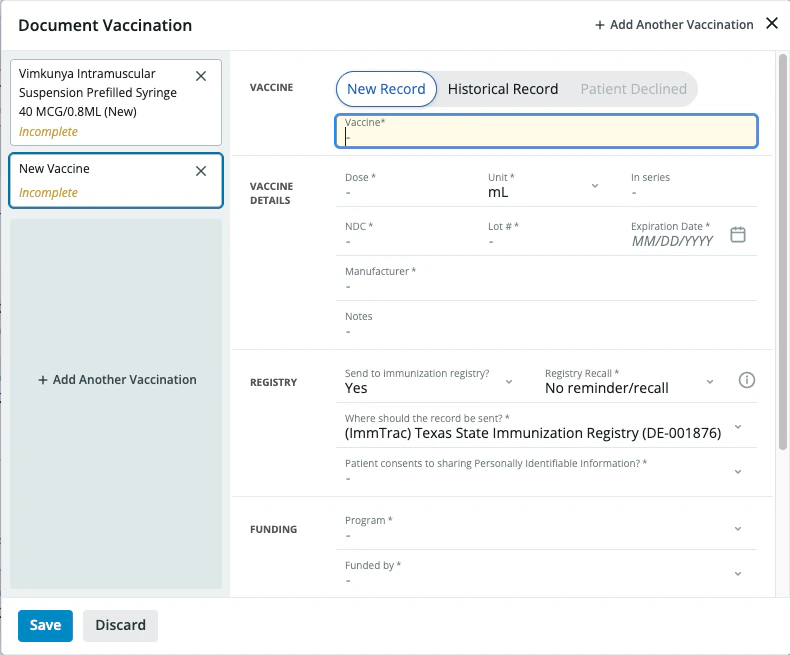Viewport: 790px width, 655px height.
Task: Discard the vaccination changes
Action: click(120, 626)
